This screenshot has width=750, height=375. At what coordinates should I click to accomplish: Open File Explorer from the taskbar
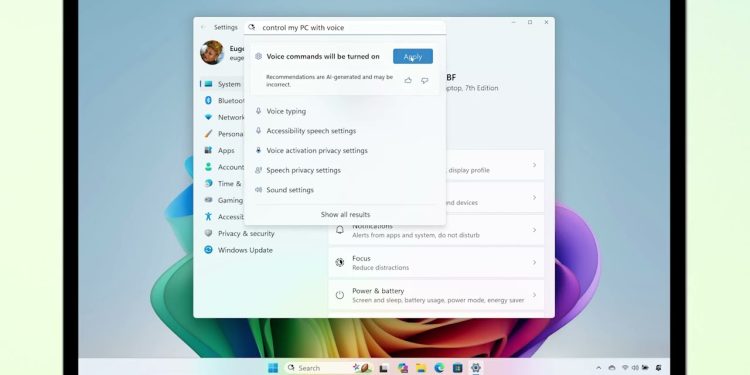click(421, 368)
